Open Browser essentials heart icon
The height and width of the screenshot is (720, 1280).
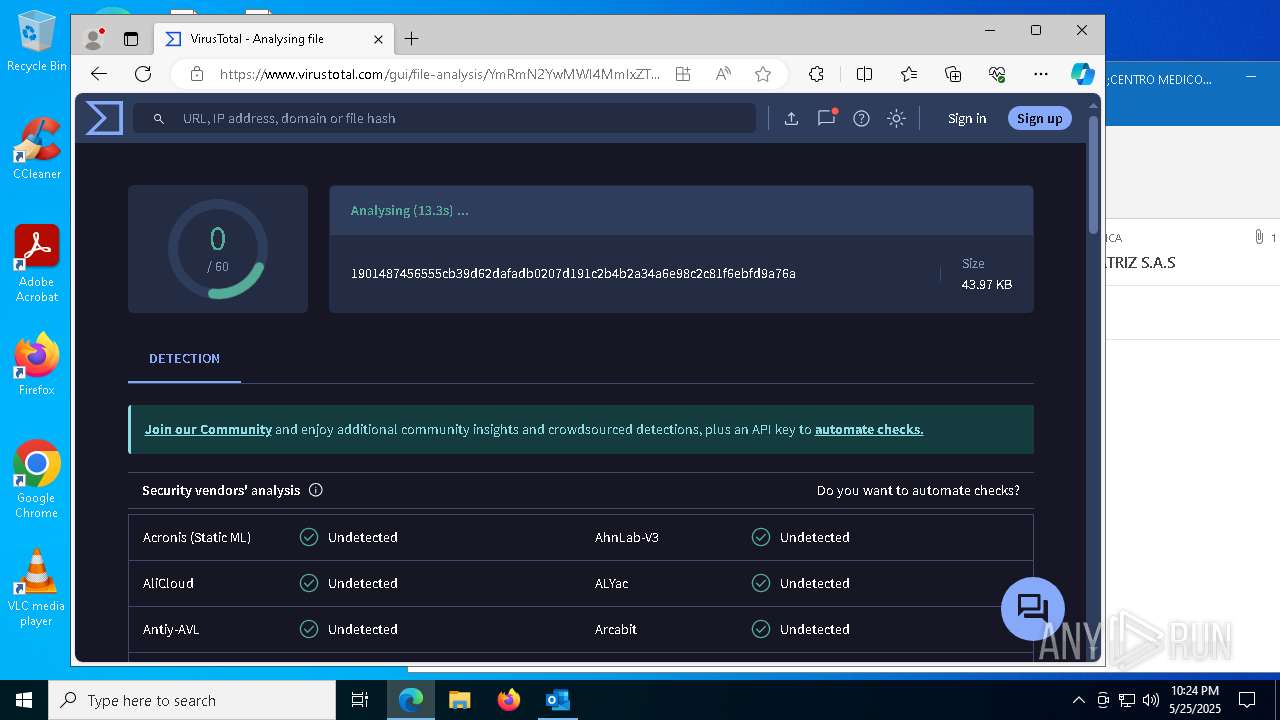(997, 74)
